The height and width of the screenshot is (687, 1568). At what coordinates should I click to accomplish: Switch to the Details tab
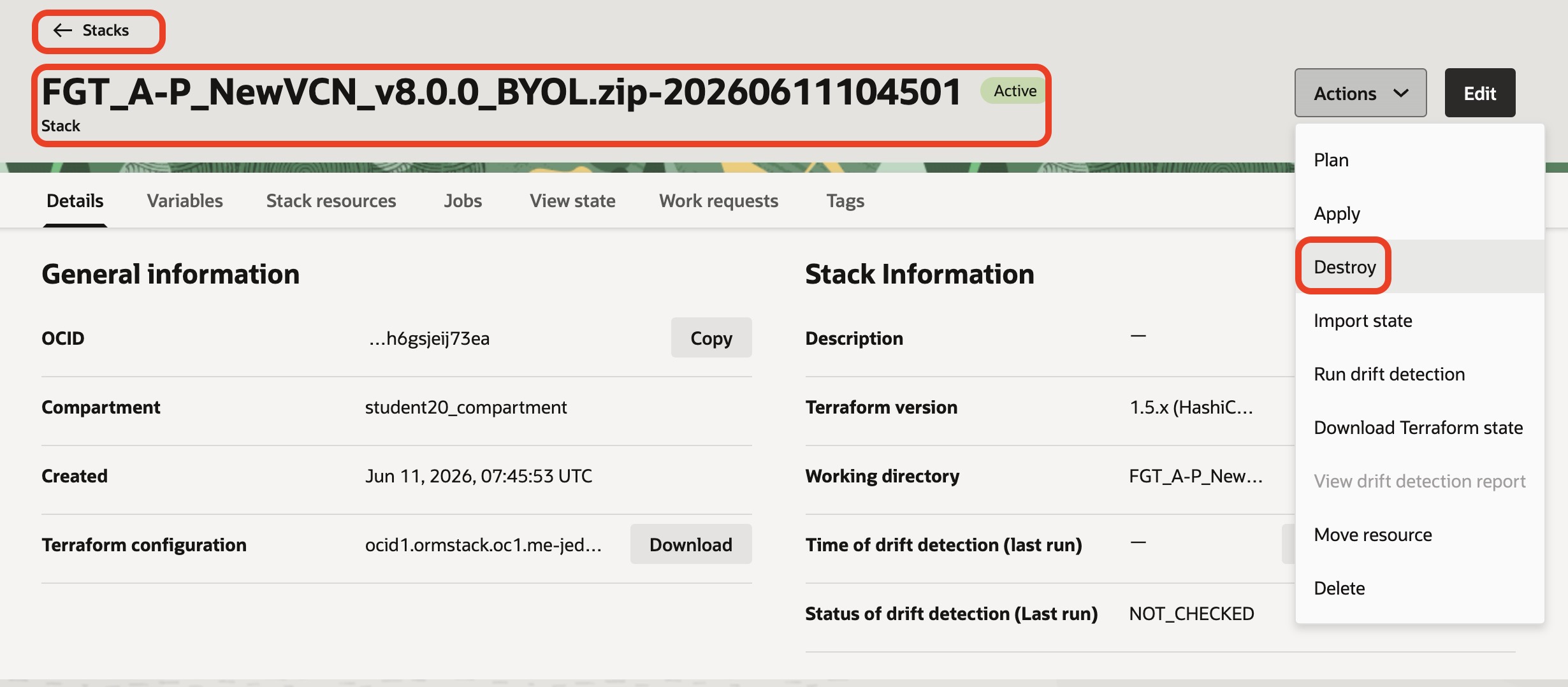coord(75,201)
